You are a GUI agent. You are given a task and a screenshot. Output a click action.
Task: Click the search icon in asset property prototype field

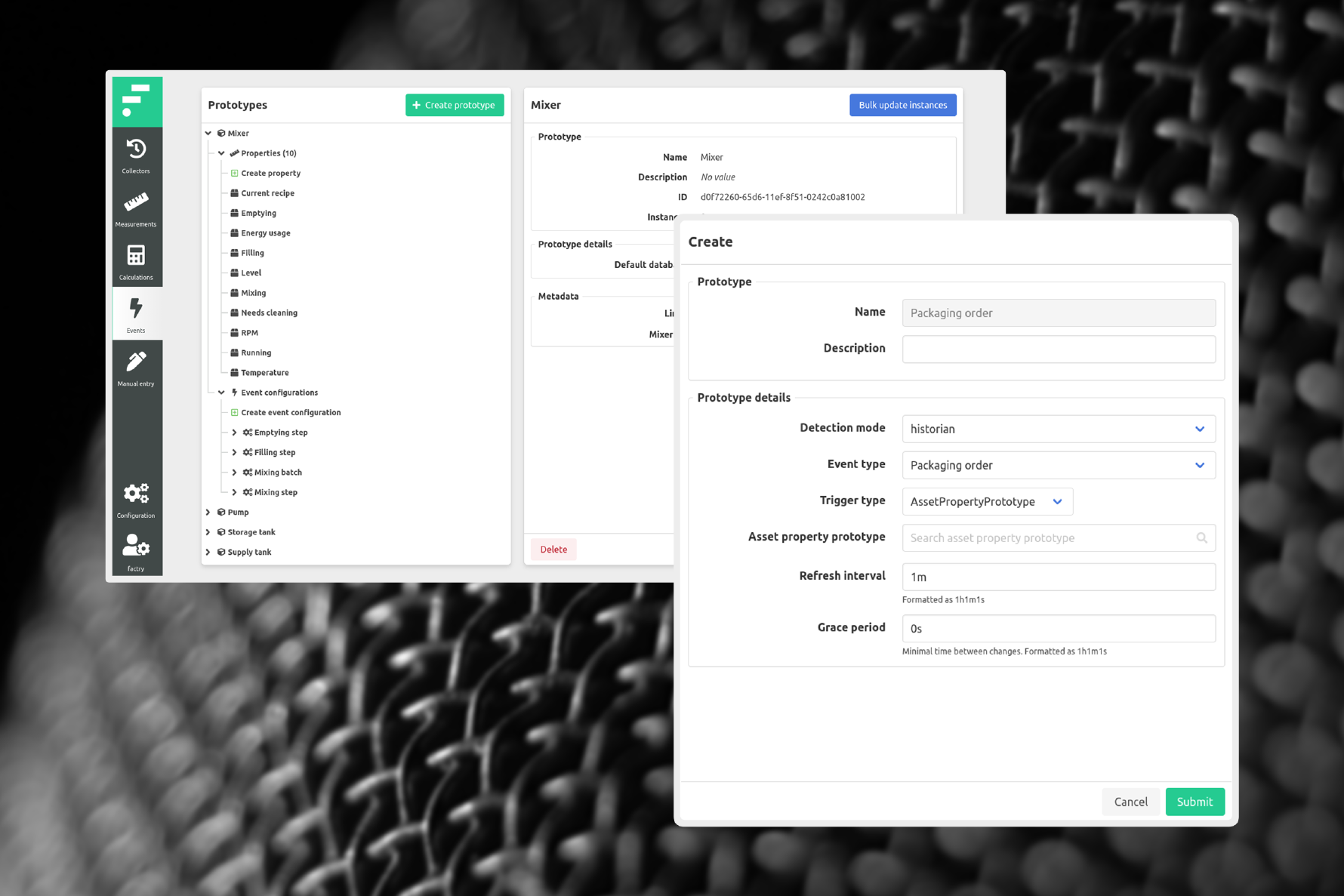pyautogui.click(x=1201, y=538)
